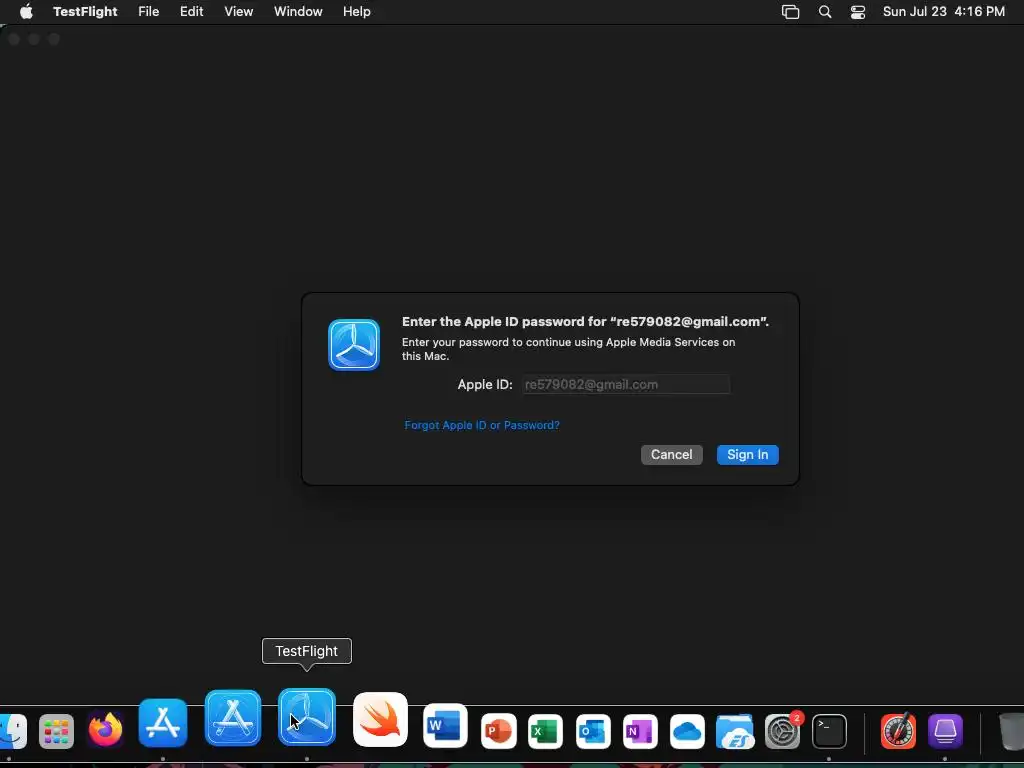This screenshot has height=768, width=1024.
Task: Click the Apple ID field label
Action: (485, 385)
